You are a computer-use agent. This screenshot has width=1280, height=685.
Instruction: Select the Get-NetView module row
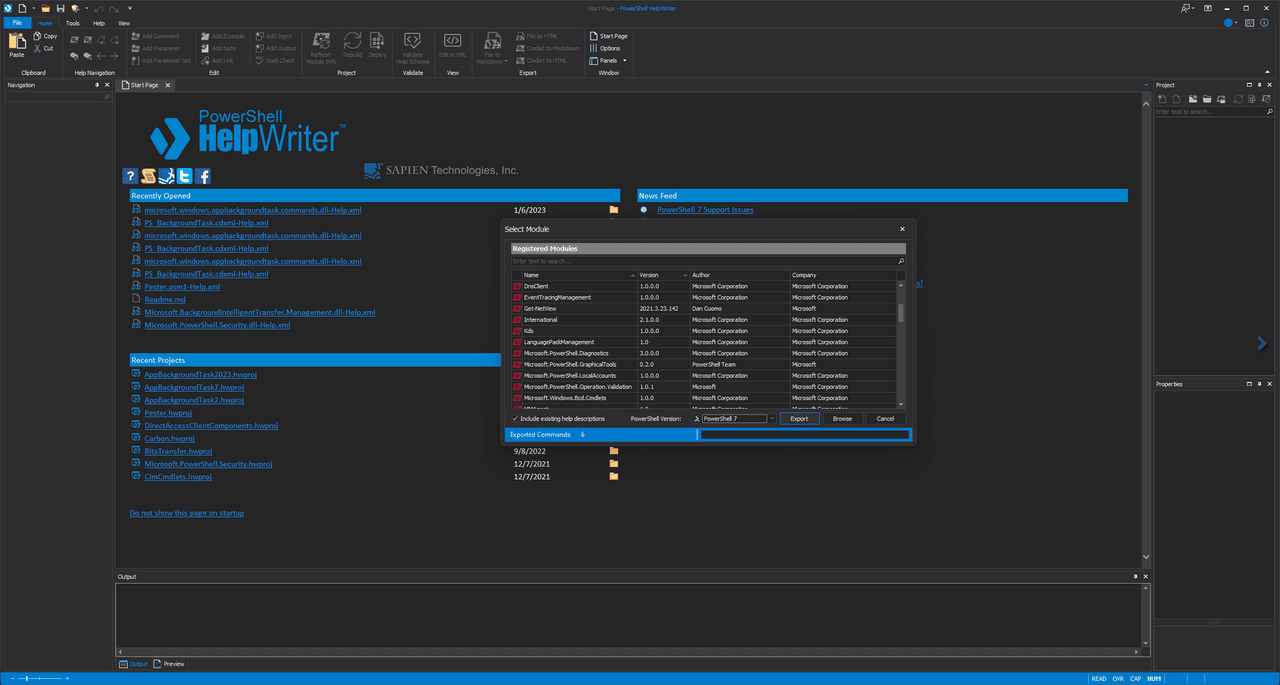[x=704, y=309]
